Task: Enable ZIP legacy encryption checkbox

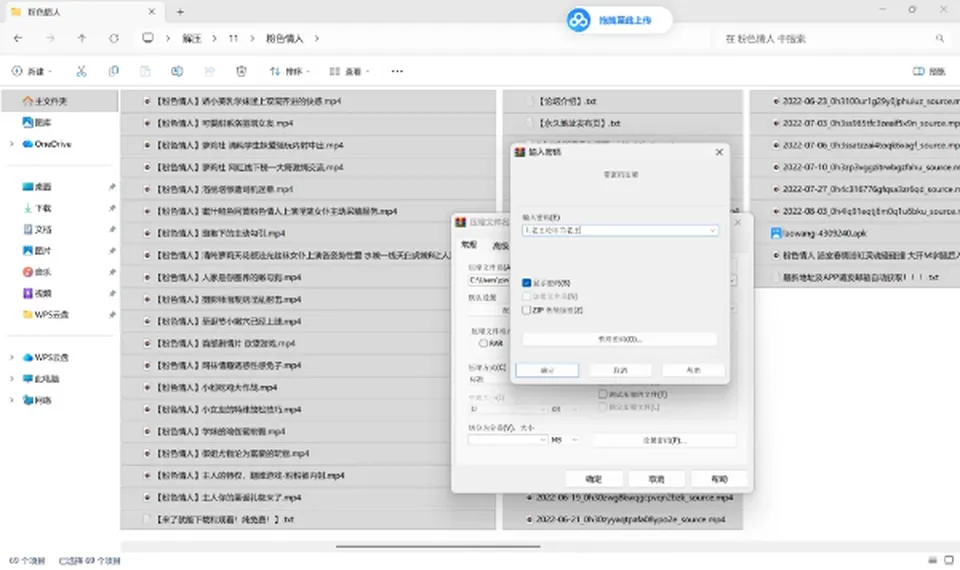Action: pos(527,310)
